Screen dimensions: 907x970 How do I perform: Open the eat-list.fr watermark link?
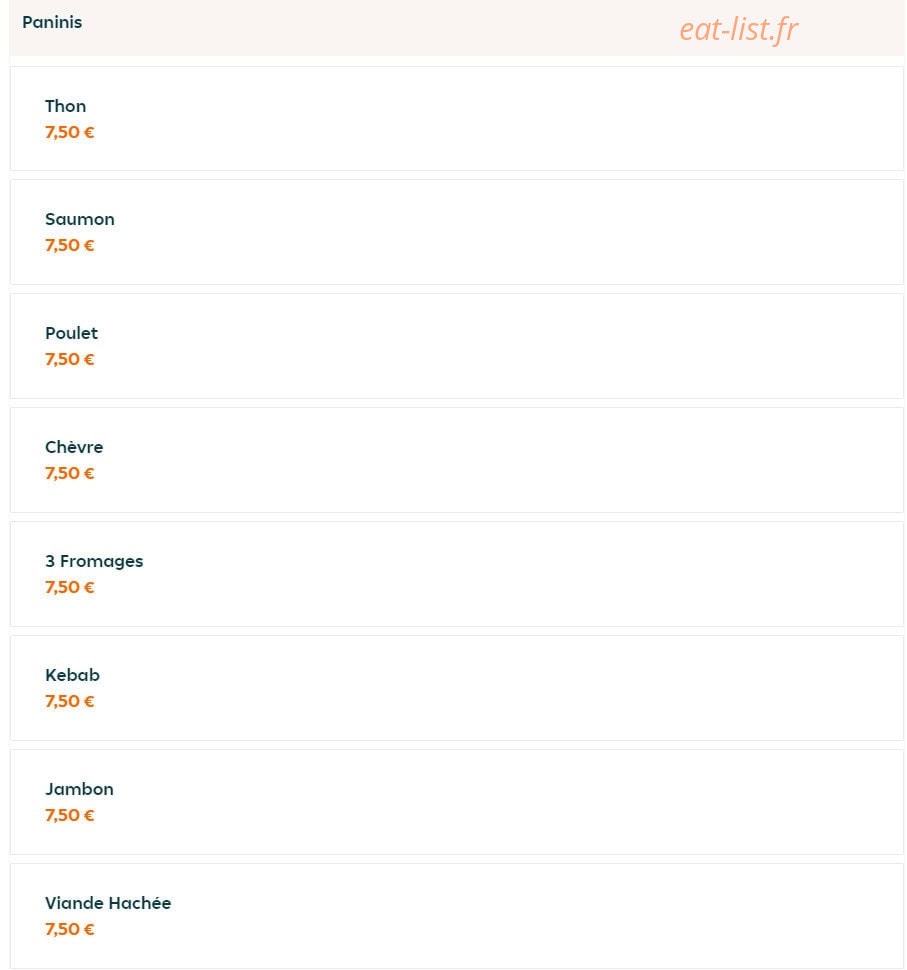pos(739,30)
